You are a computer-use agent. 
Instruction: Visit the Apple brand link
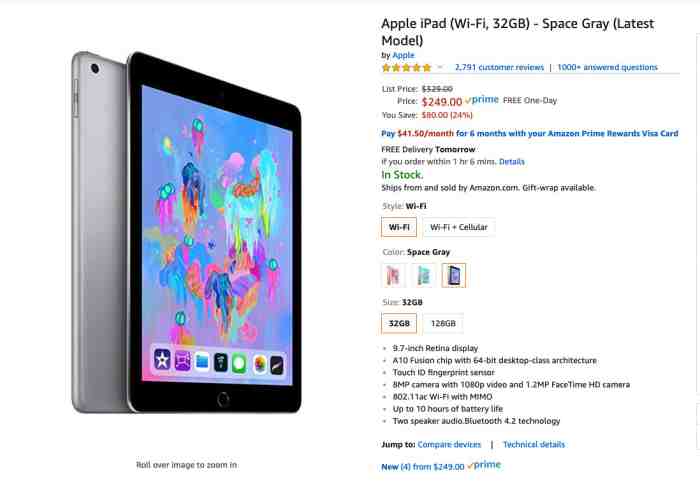coord(403,55)
